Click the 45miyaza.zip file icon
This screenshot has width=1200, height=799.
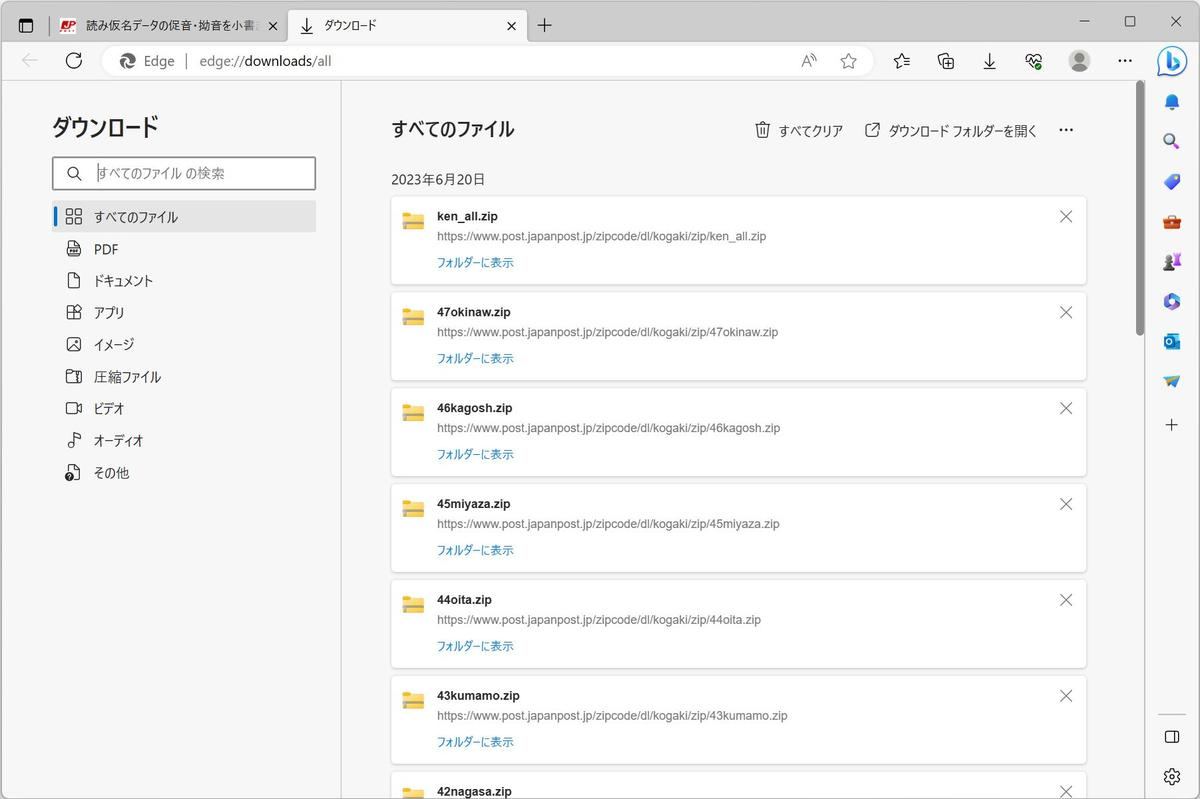(x=413, y=508)
